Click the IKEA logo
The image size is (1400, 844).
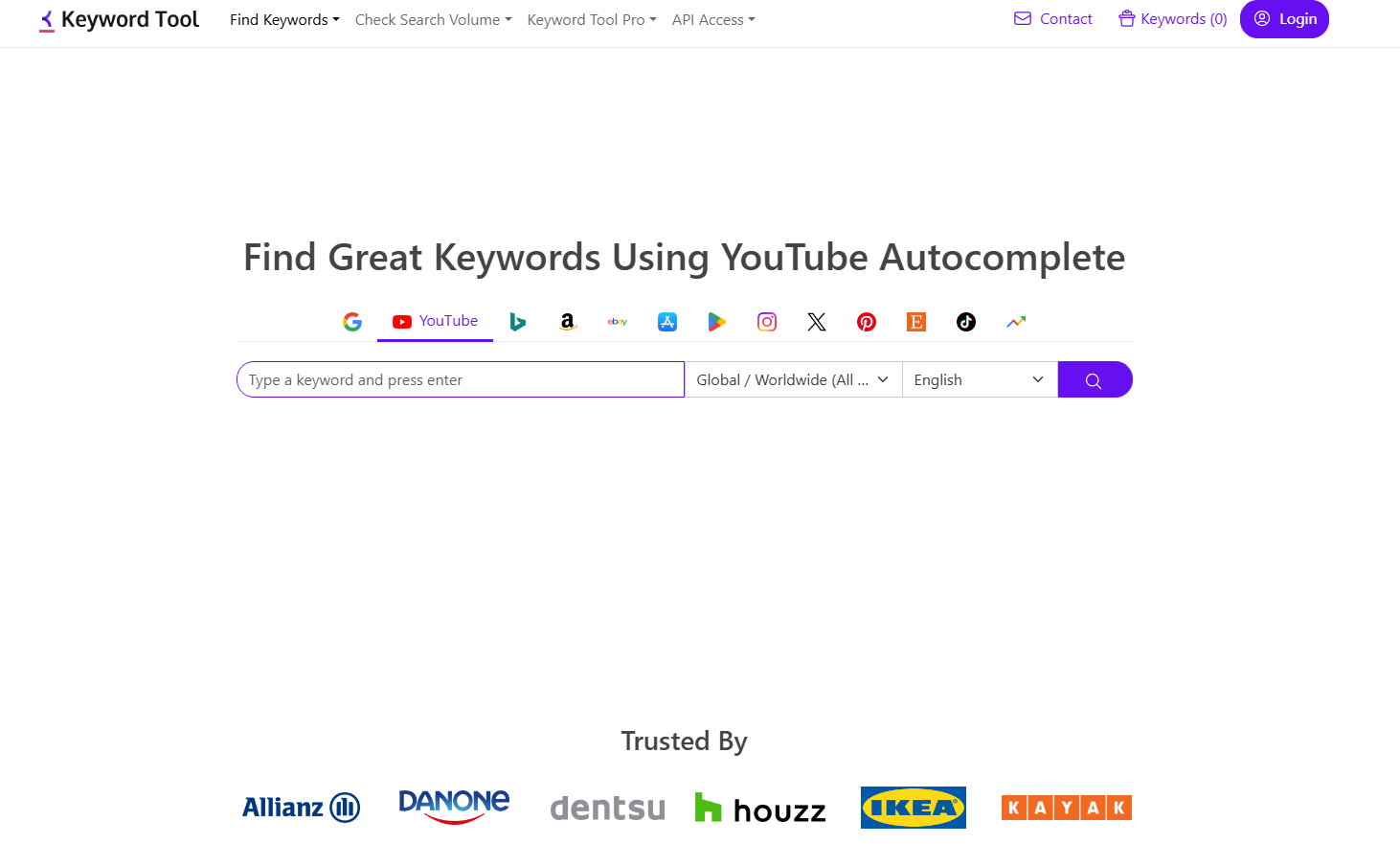tap(914, 808)
